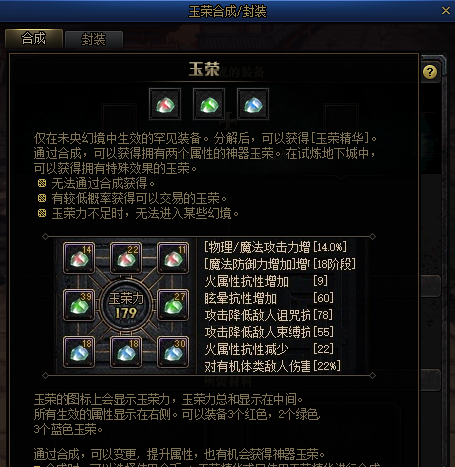Select green jade slot numbered 27
The width and height of the screenshot is (455, 467).
tap(173, 305)
